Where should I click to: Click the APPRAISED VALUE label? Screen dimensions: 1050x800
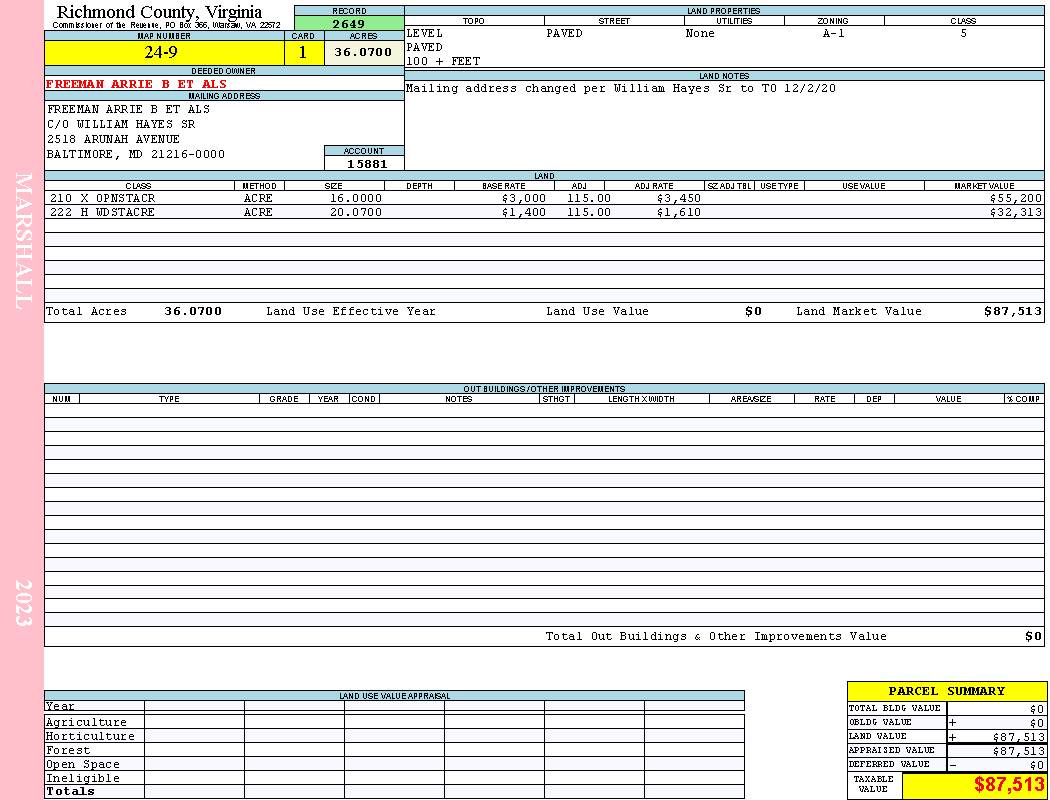click(891, 750)
